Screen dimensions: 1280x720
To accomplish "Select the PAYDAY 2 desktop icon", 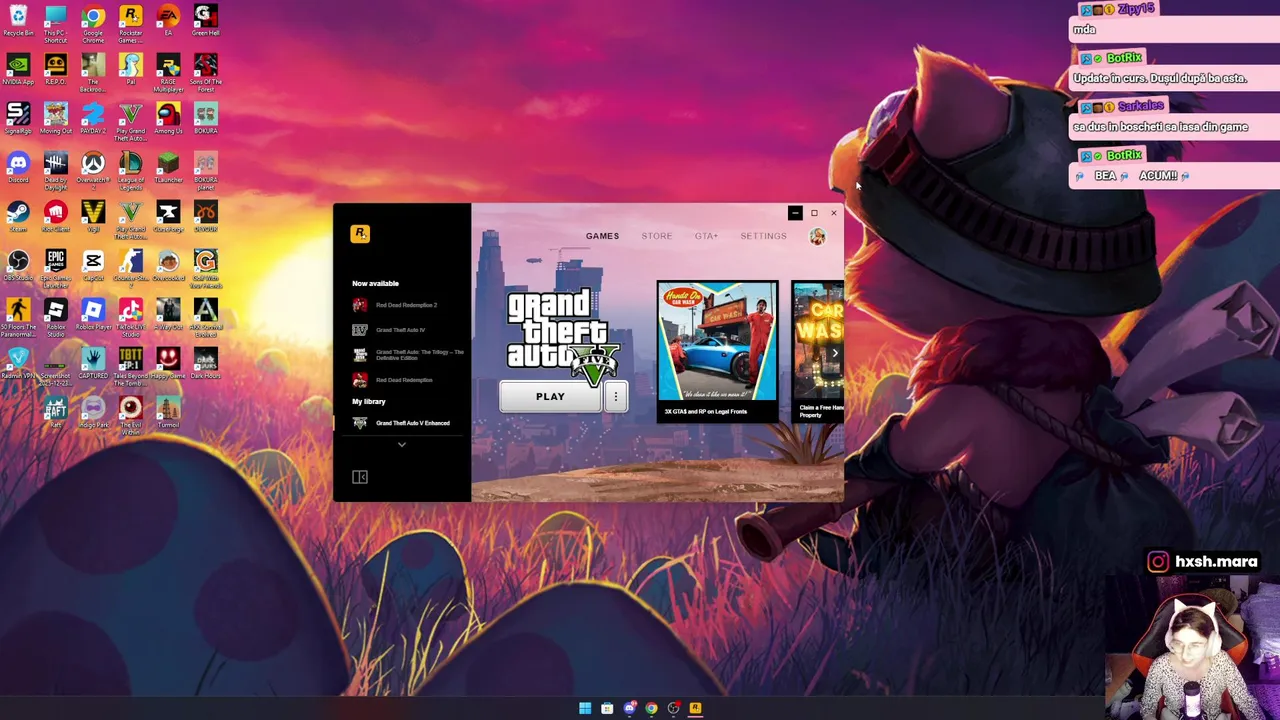I will click(x=93, y=119).
